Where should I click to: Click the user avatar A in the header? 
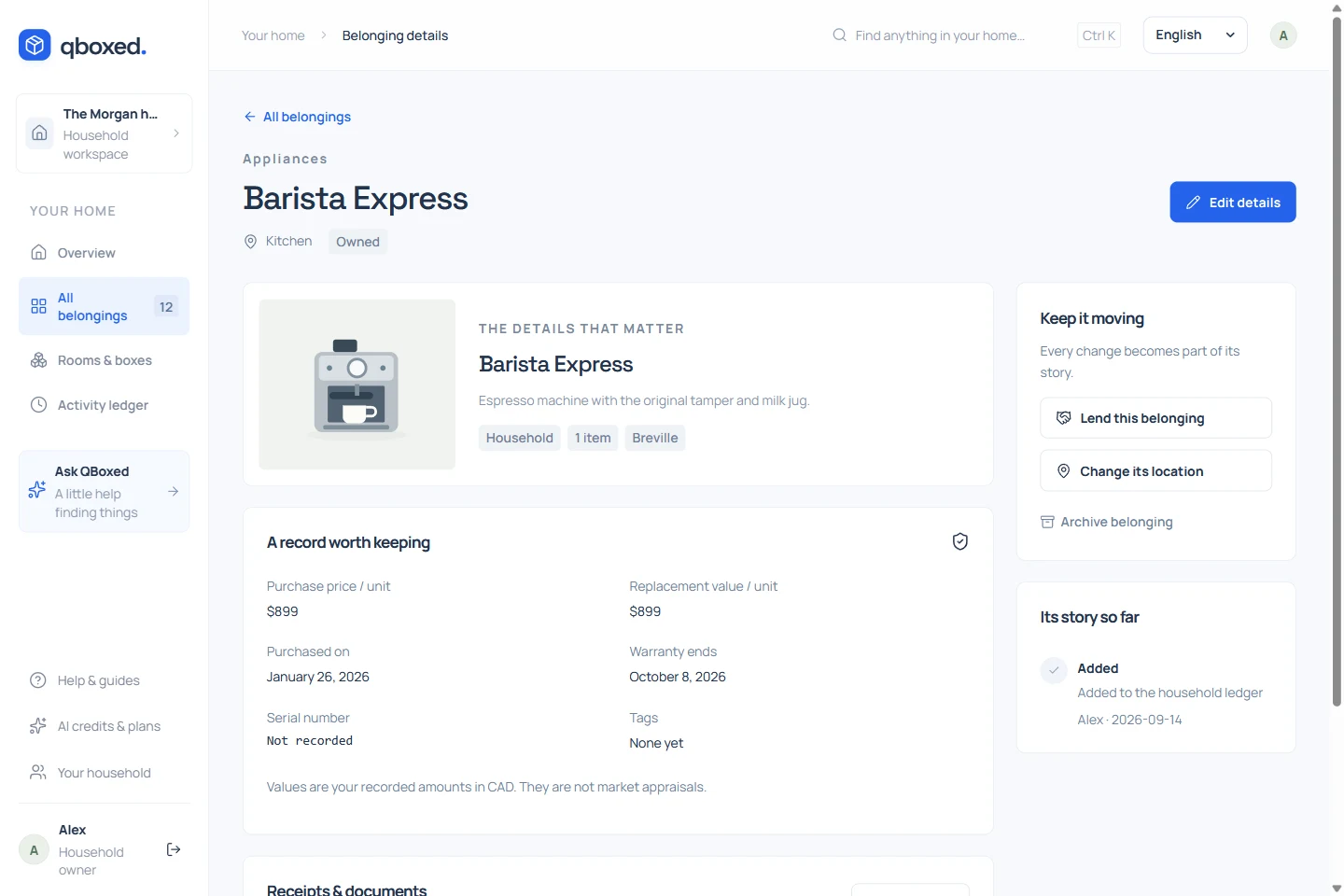(x=1283, y=35)
